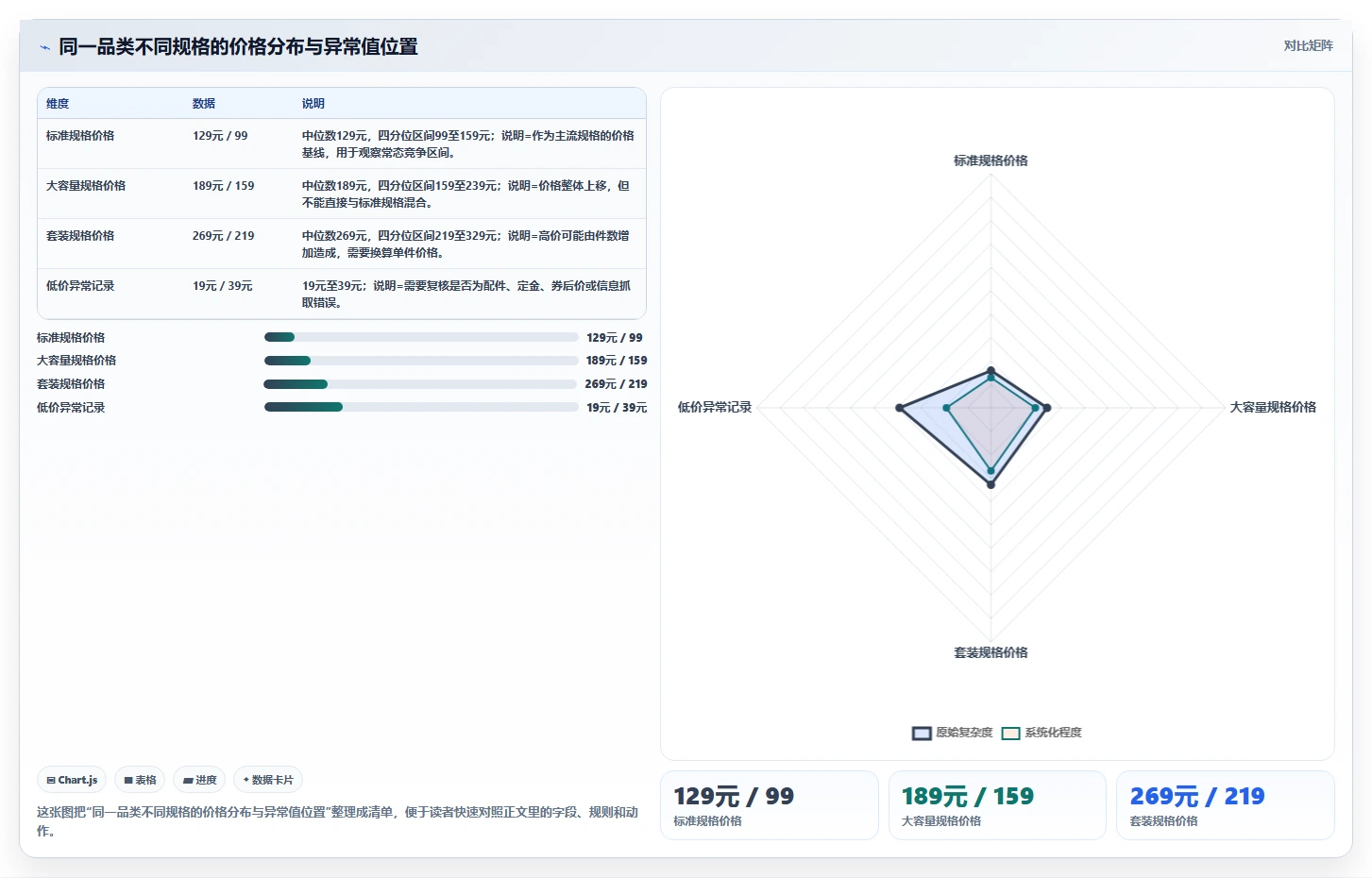Viewport: 1372px width, 878px height.
Task: Click the Chart.js badge
Action: [x=72, y=780]
